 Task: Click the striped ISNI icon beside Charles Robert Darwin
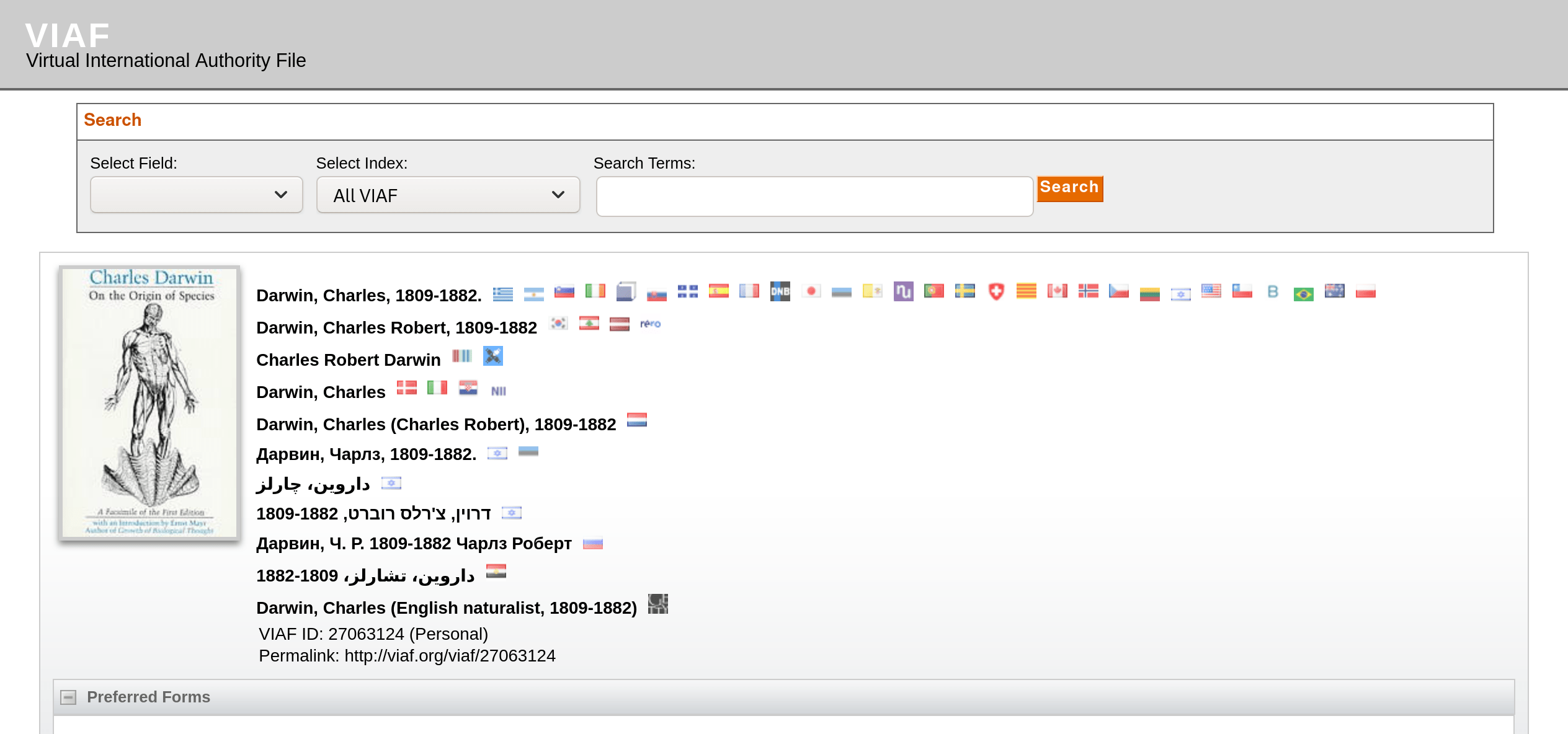(461, 356)
